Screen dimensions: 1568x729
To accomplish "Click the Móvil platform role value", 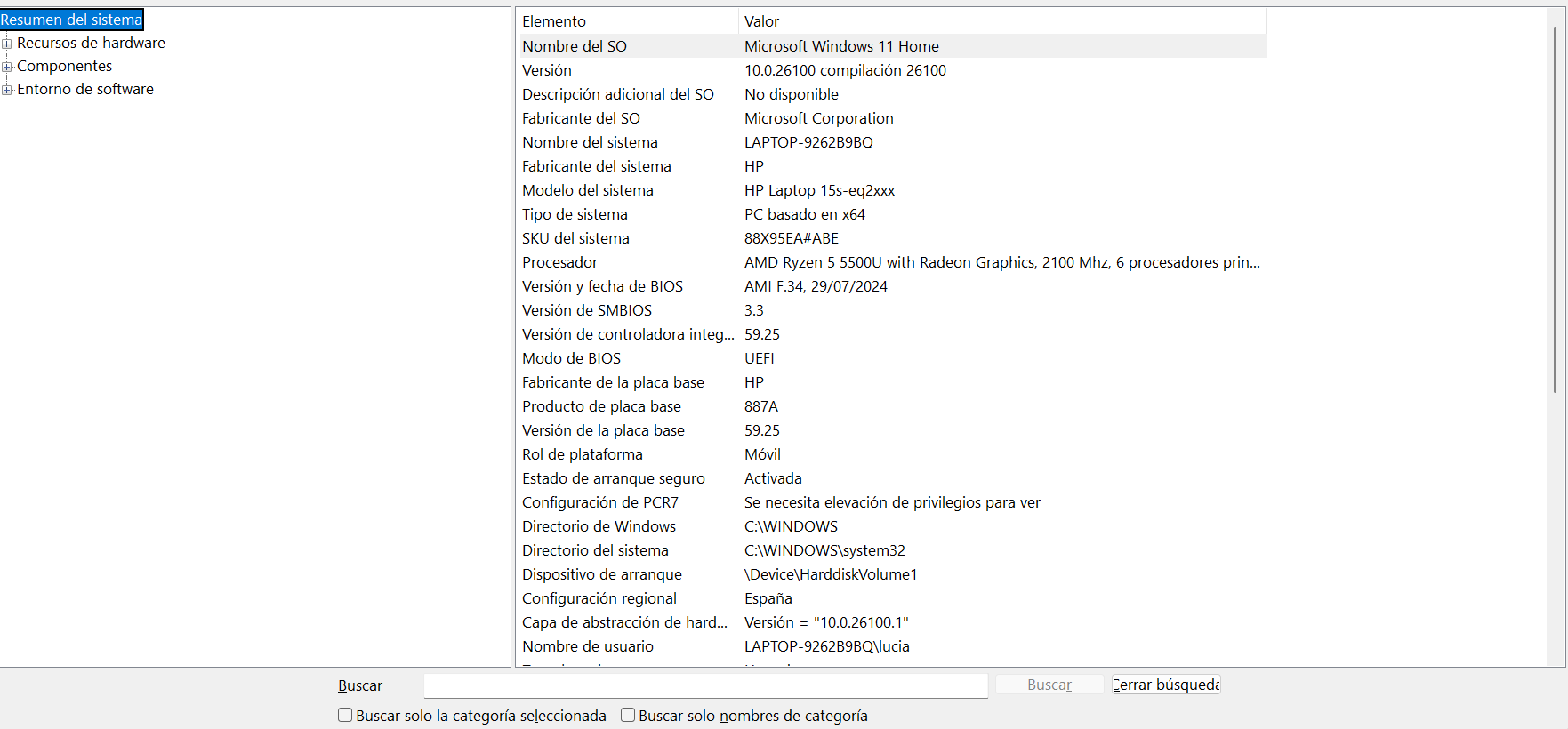I will pyautogui.click(x=762, y=454).
